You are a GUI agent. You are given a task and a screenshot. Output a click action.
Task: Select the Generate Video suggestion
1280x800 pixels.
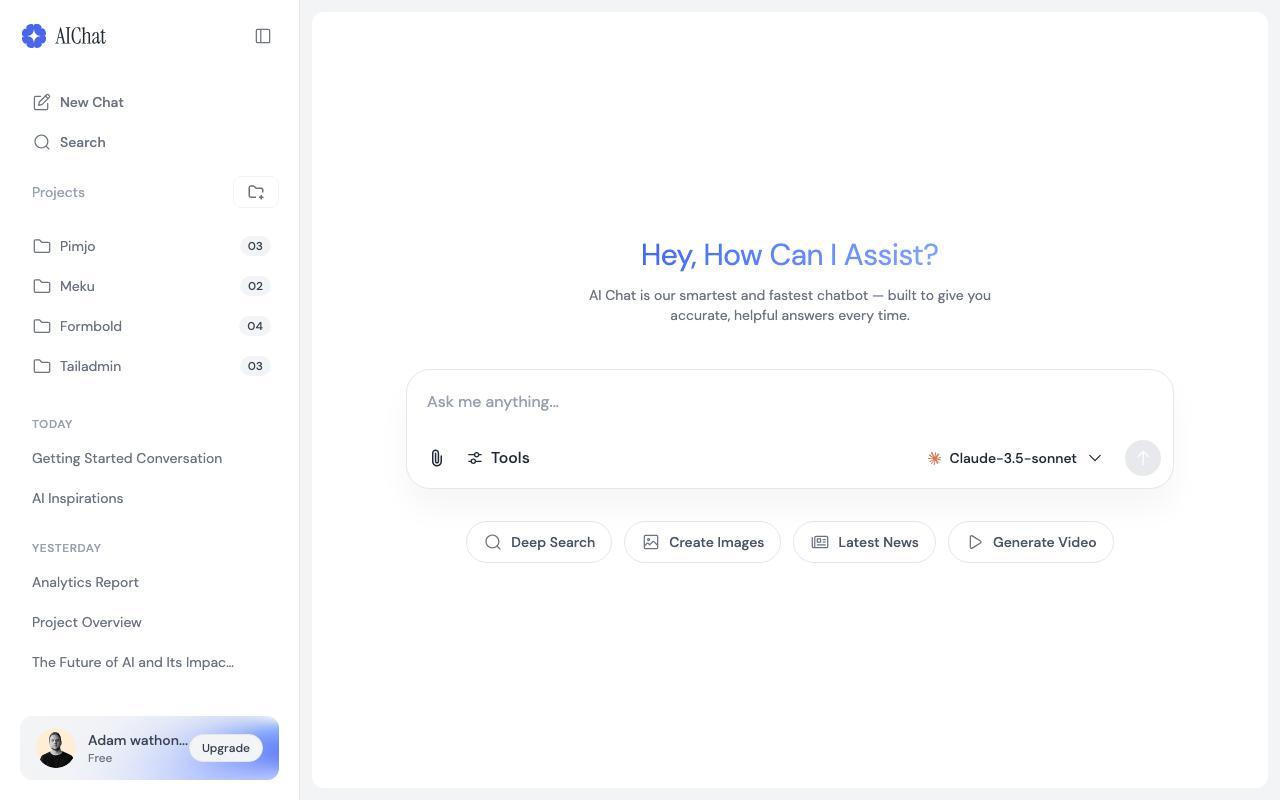(x=1031, y=542)
